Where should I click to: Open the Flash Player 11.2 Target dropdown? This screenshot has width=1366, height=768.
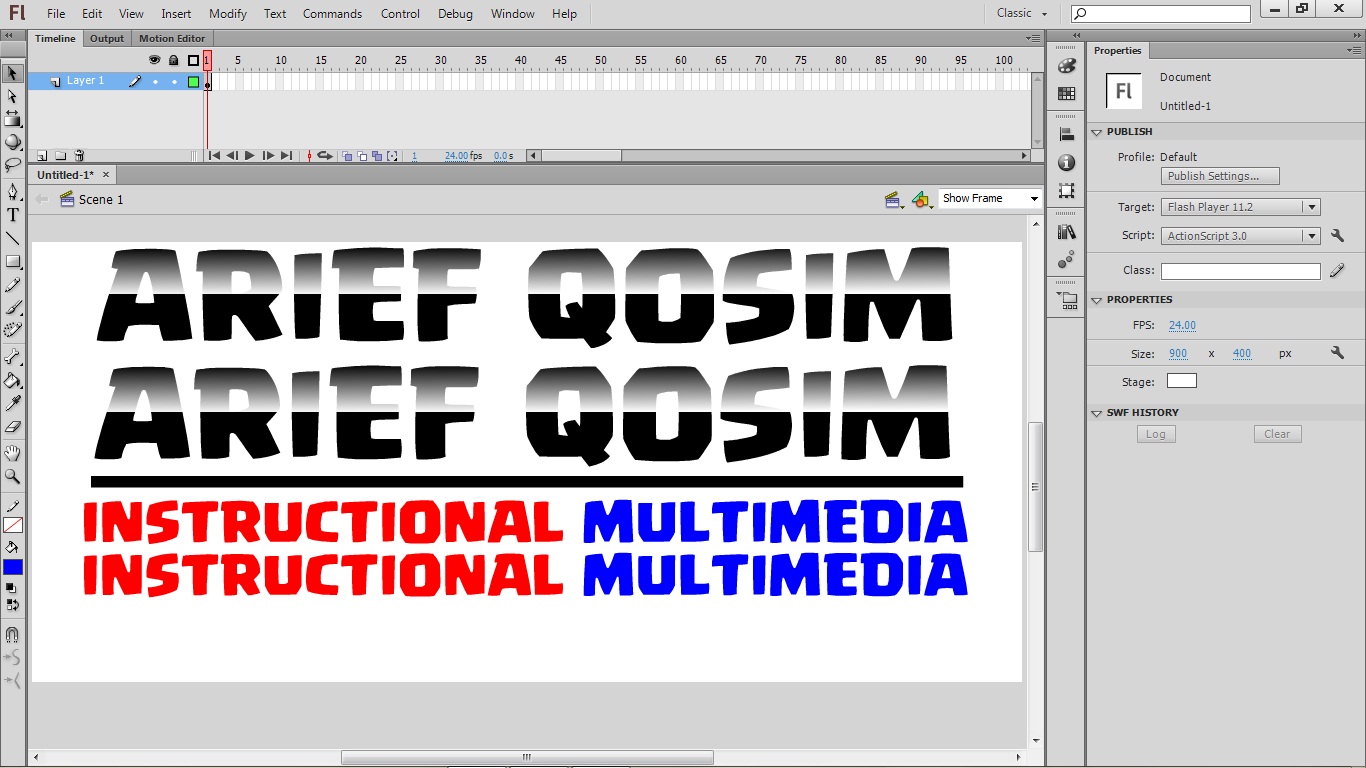tap(1241, 207)
